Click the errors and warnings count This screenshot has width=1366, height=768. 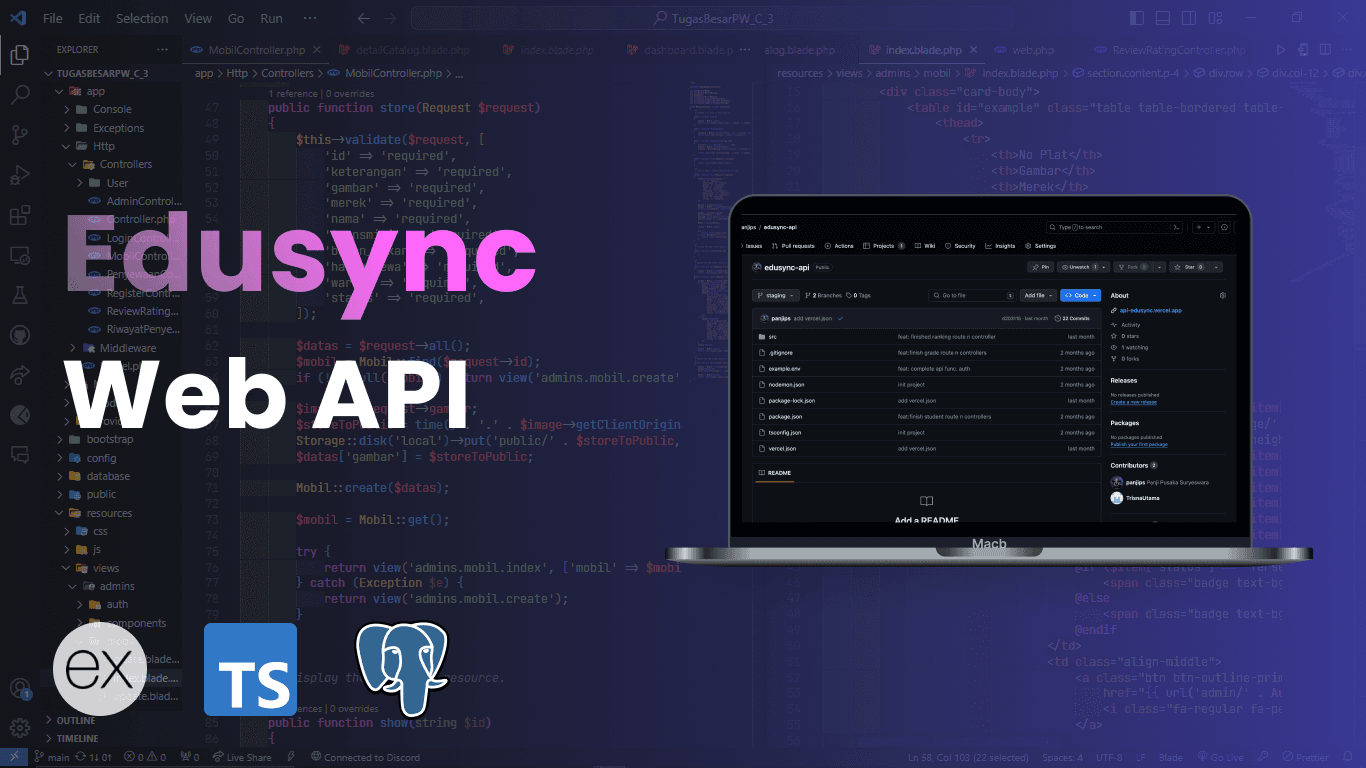(145, 758)
